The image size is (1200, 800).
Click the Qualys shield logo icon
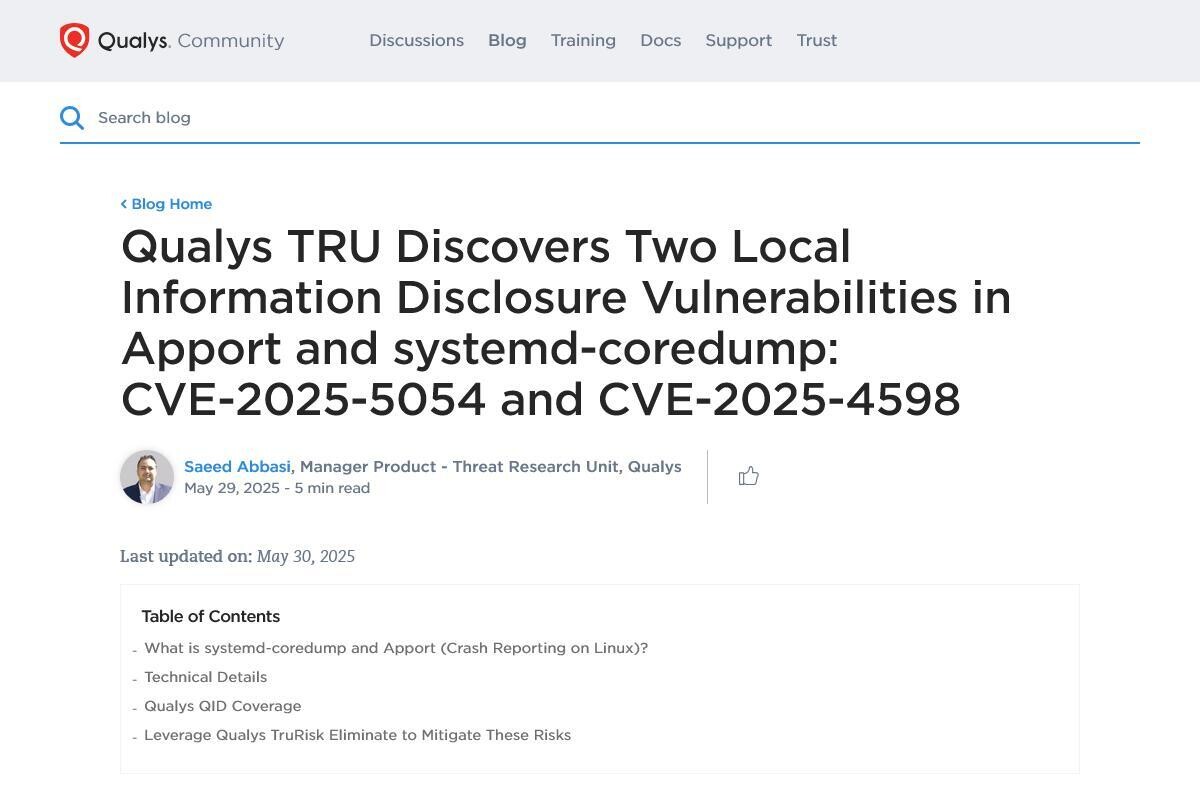pyautogui.click(x=75, y=41)
